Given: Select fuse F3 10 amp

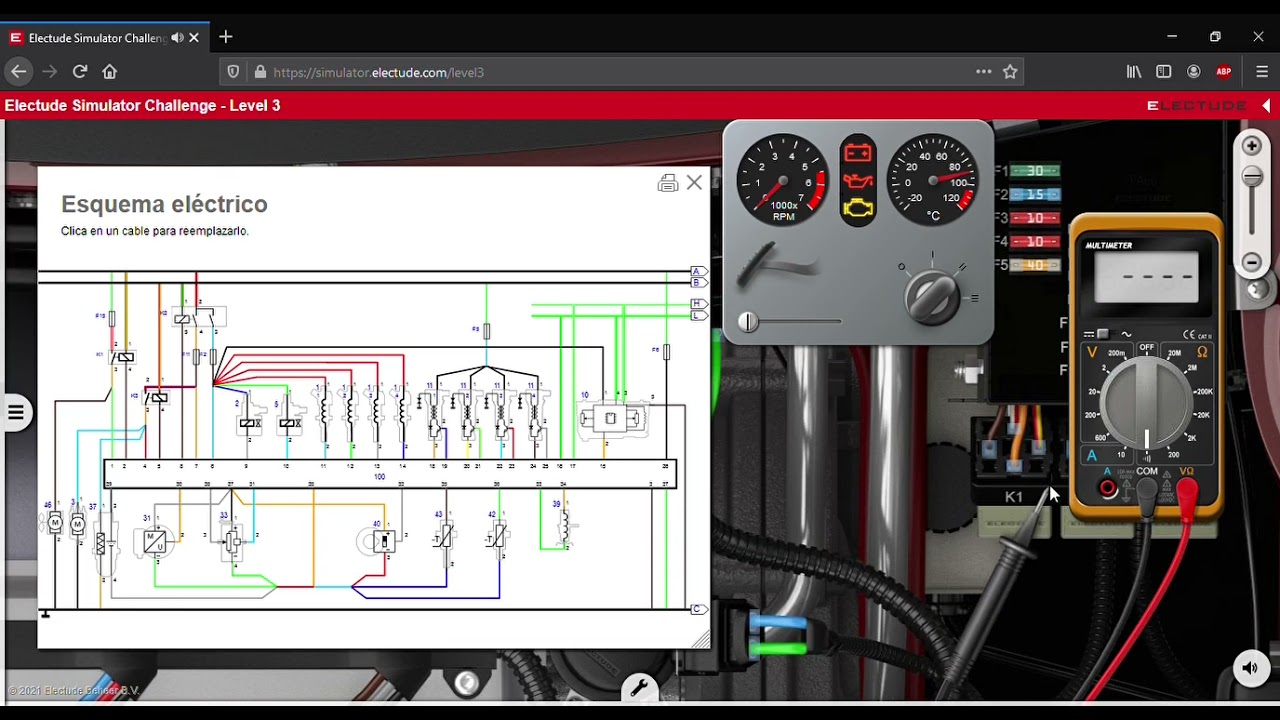Looking at the screenshot, I should (1034, 218).
